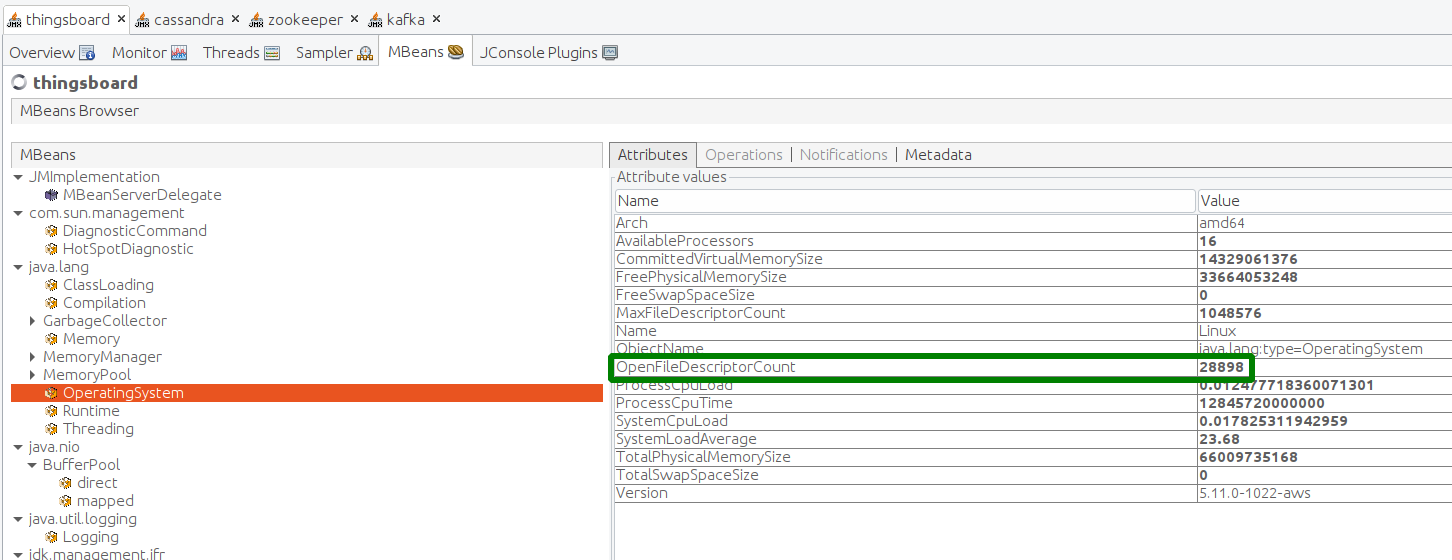Expand the GarbageCollector tree node
This screenshot has height=560, width=1452.
click(x=33, y=321)
